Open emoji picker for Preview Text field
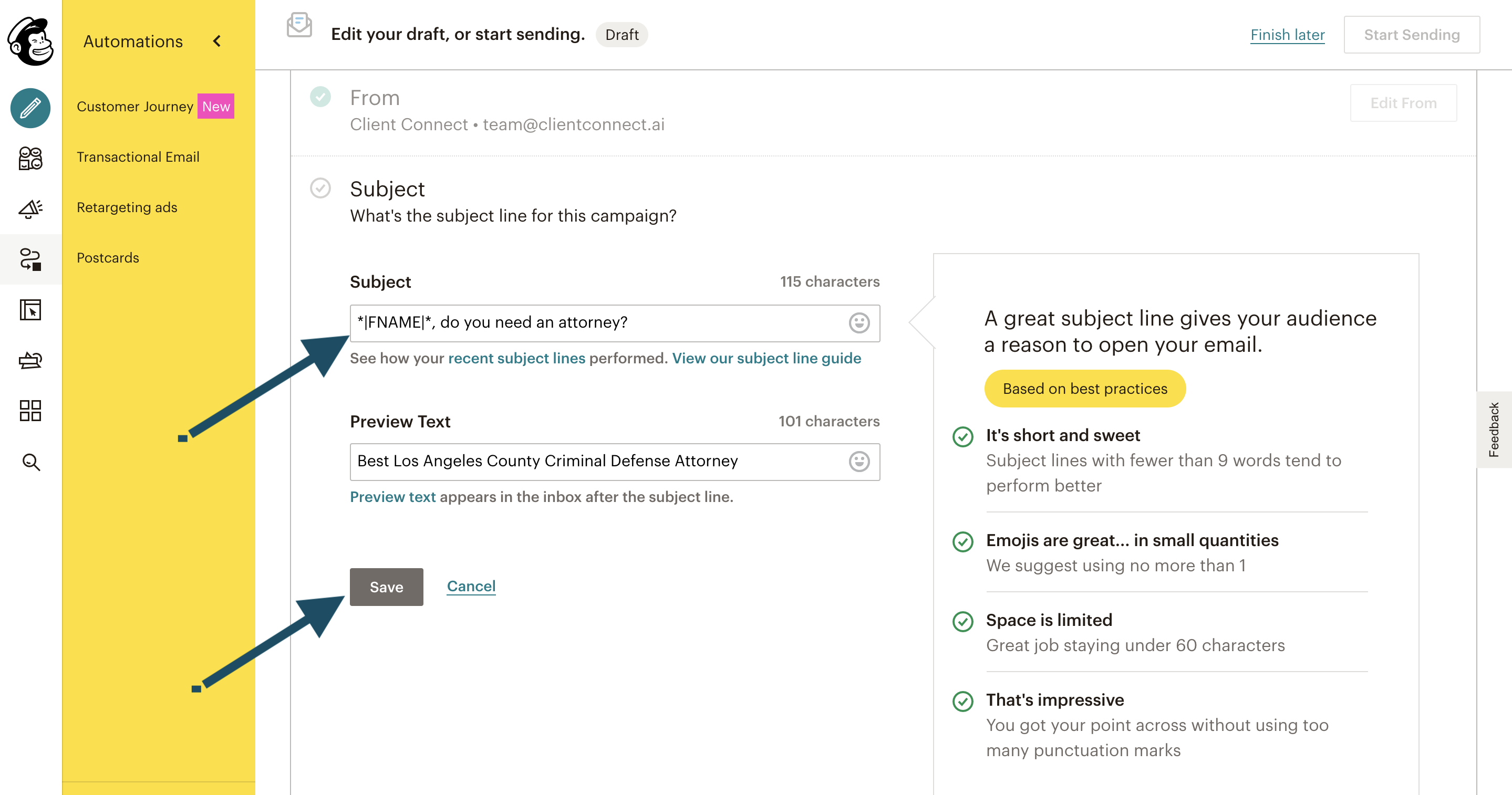Viewport: 1512px width, 795px height. (859, 461)
